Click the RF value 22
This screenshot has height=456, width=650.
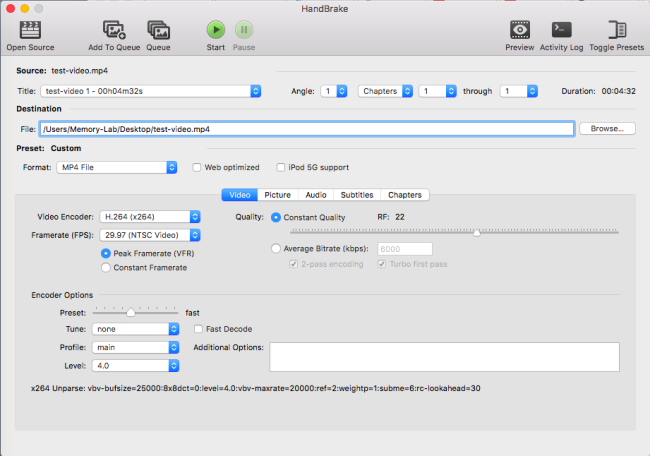tap(400, 217)
